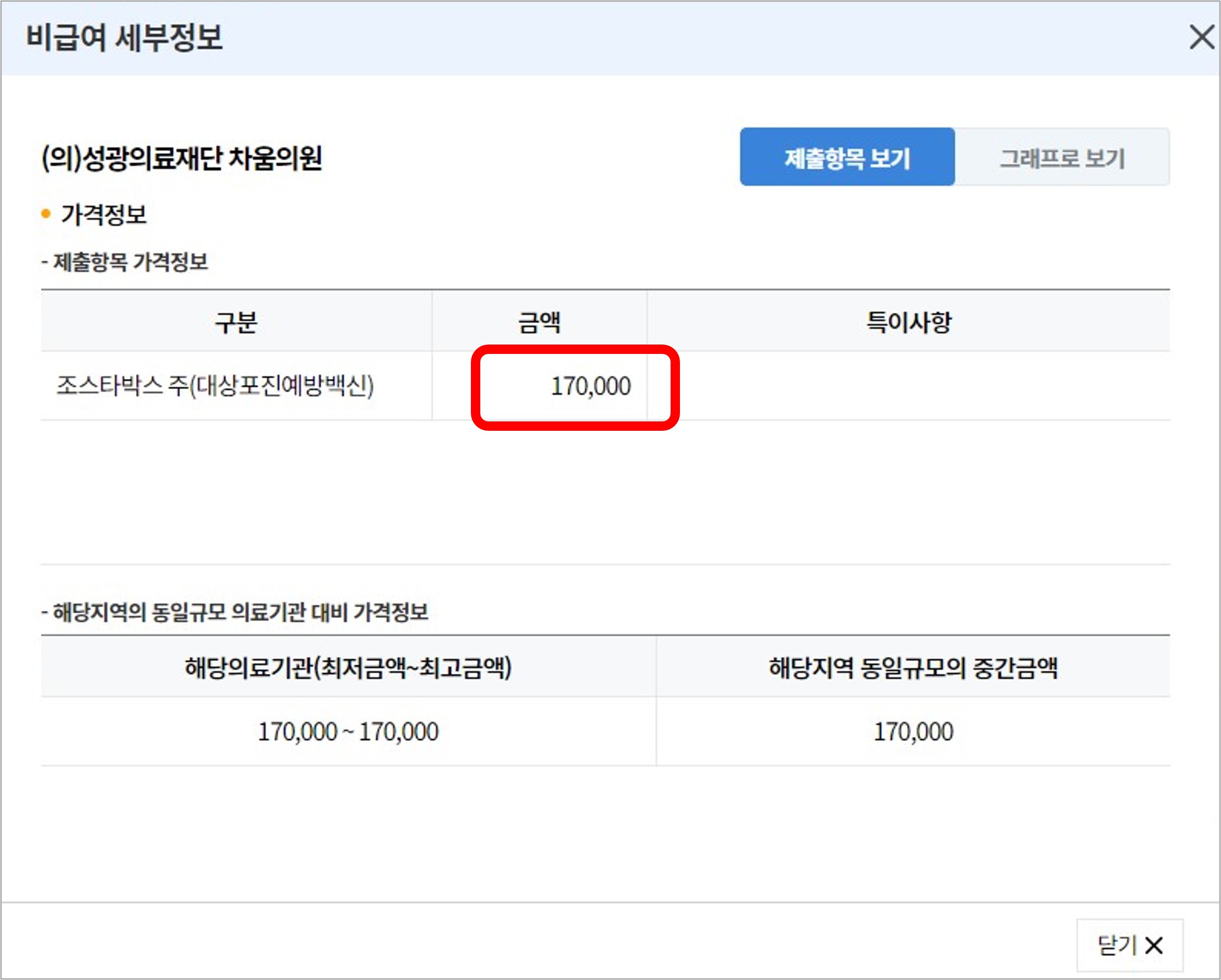This screenshot has height=980, width=1221.
Task: Click 해당지역의 동일규모 의료기관 대비 가격정보 subheading
Action: click(x=235, y=612)
